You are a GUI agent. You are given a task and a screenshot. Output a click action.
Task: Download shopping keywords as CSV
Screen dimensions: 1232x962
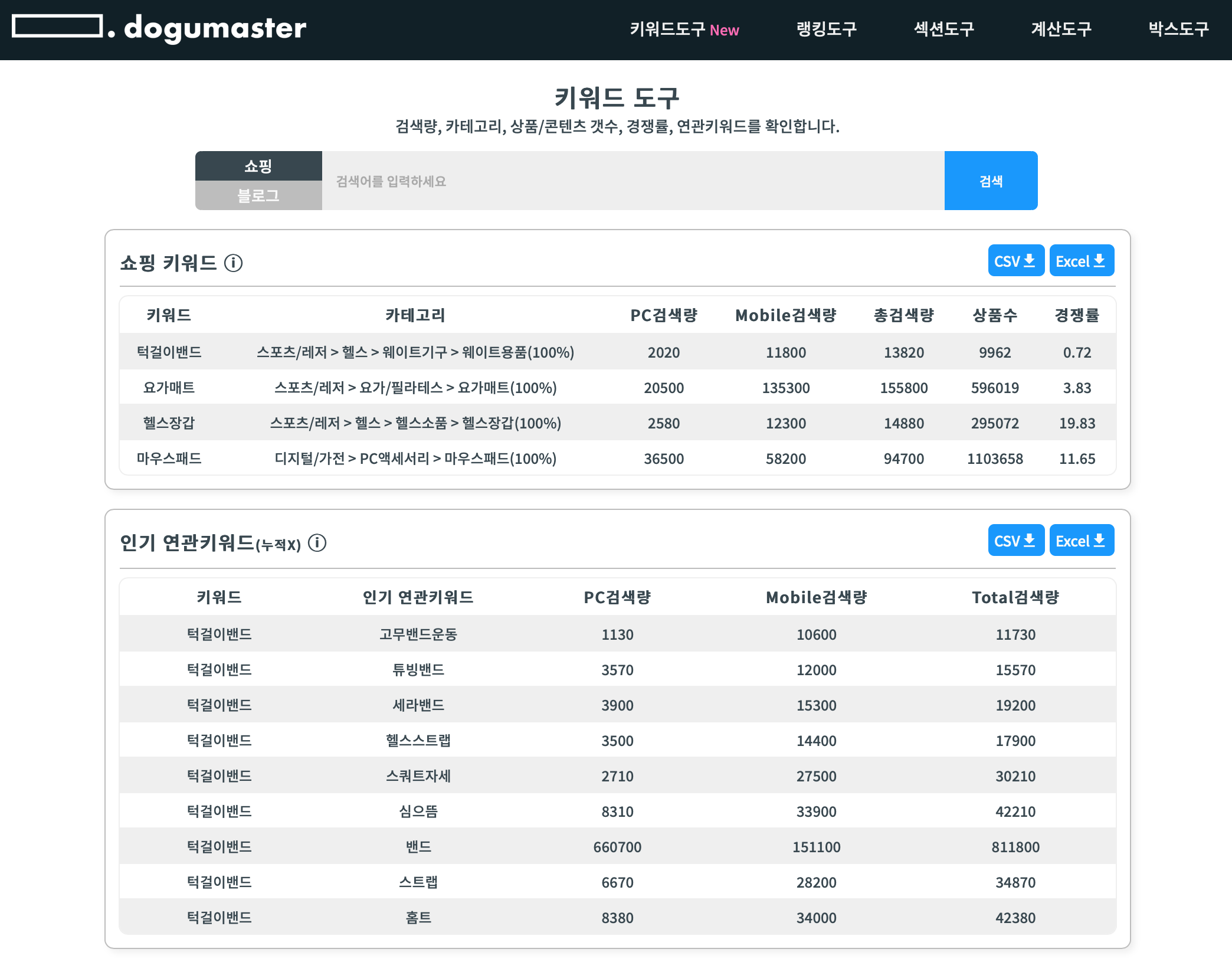pos(1015,261)
